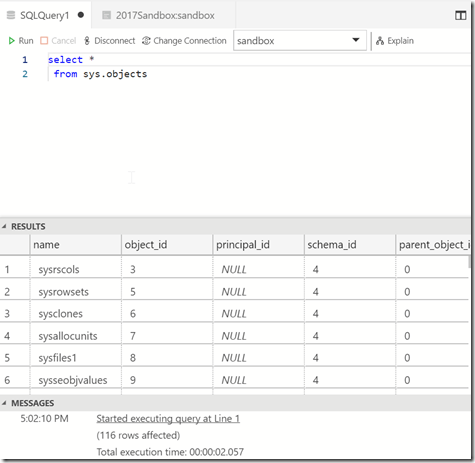Collapse the RESULTS panel
The width and height of the screenshot is (475, 463).
(4, 226)
